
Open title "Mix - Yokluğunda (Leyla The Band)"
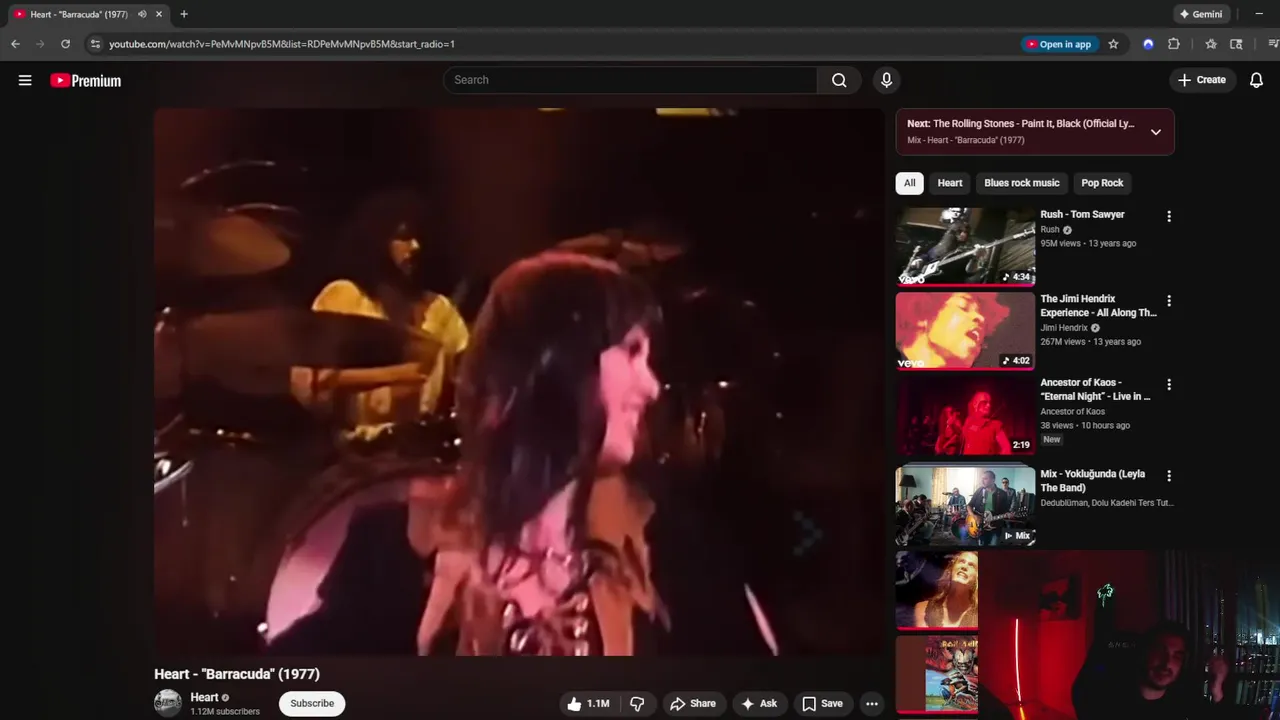1092,481
